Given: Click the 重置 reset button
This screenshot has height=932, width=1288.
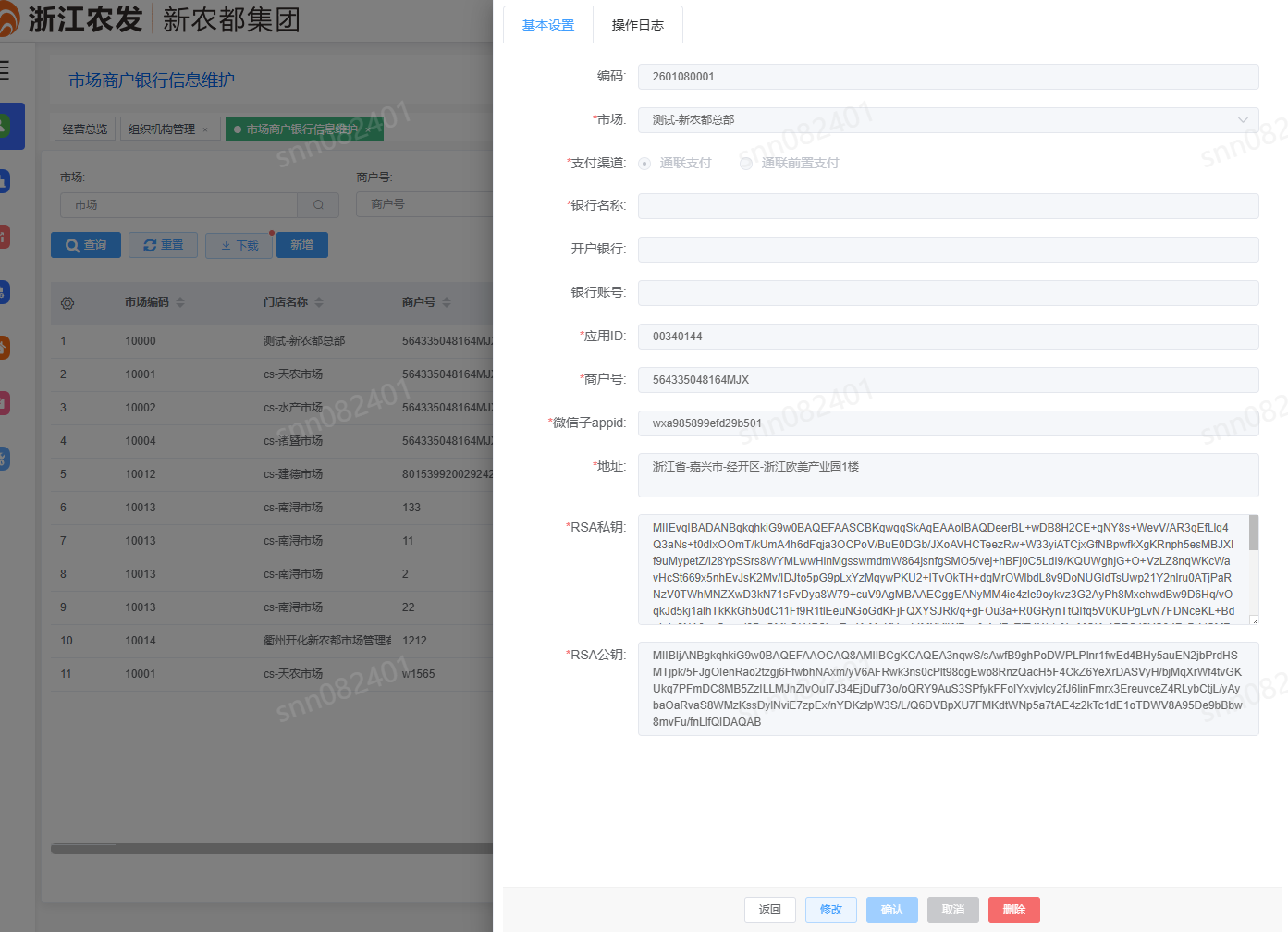Looking at the screenshot, I should coord(163,245).
